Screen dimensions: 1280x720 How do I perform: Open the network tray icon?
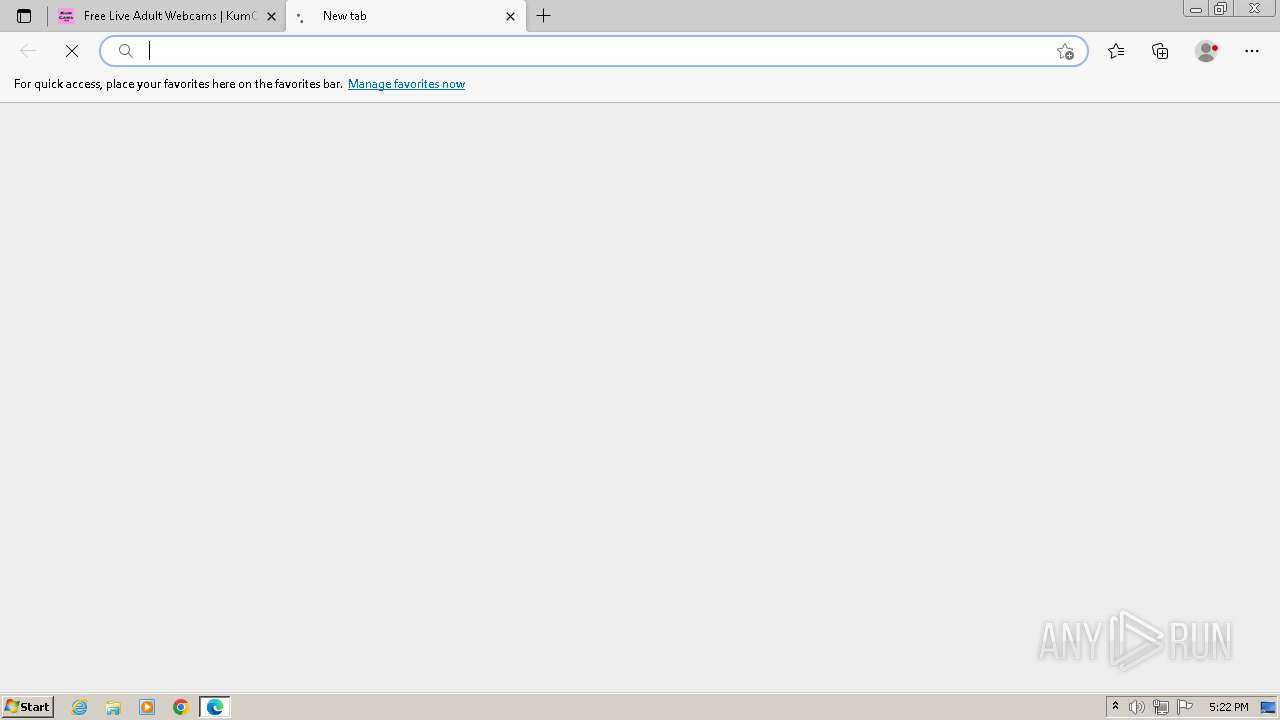[1161, 707]
